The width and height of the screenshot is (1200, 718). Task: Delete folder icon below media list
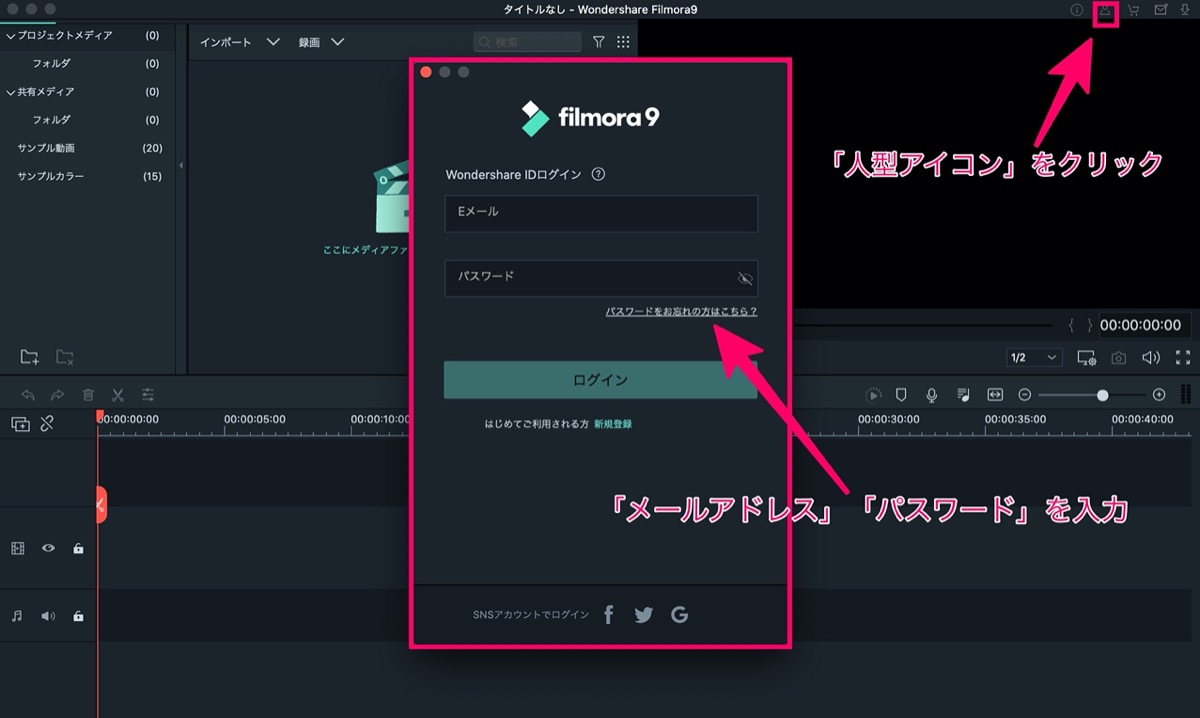click(x=65, y=357)
